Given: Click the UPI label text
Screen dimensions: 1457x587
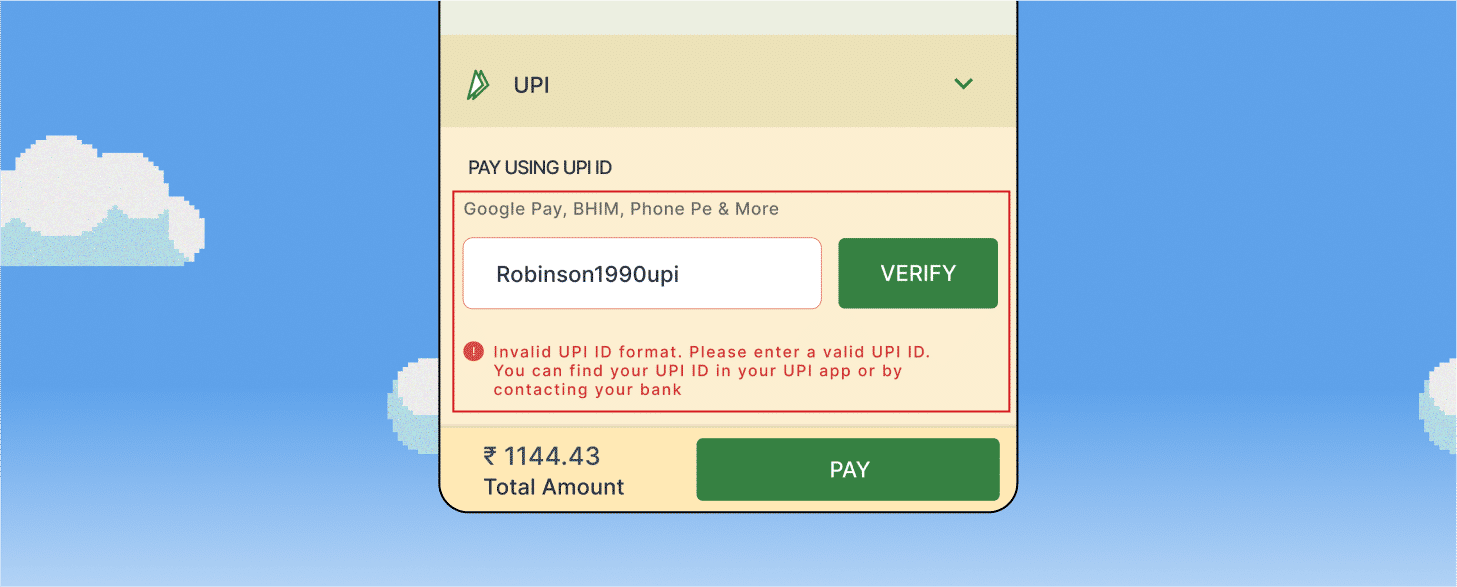Looking at the screenshot, I should tap(532, 86).
